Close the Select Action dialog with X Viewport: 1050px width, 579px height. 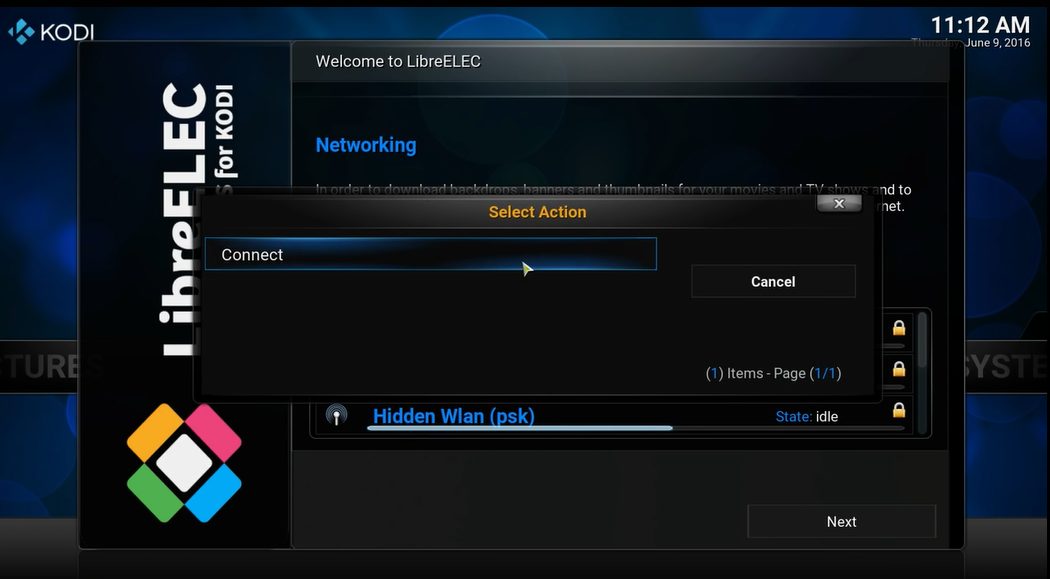pyautogui.click(x=839, y=203)
